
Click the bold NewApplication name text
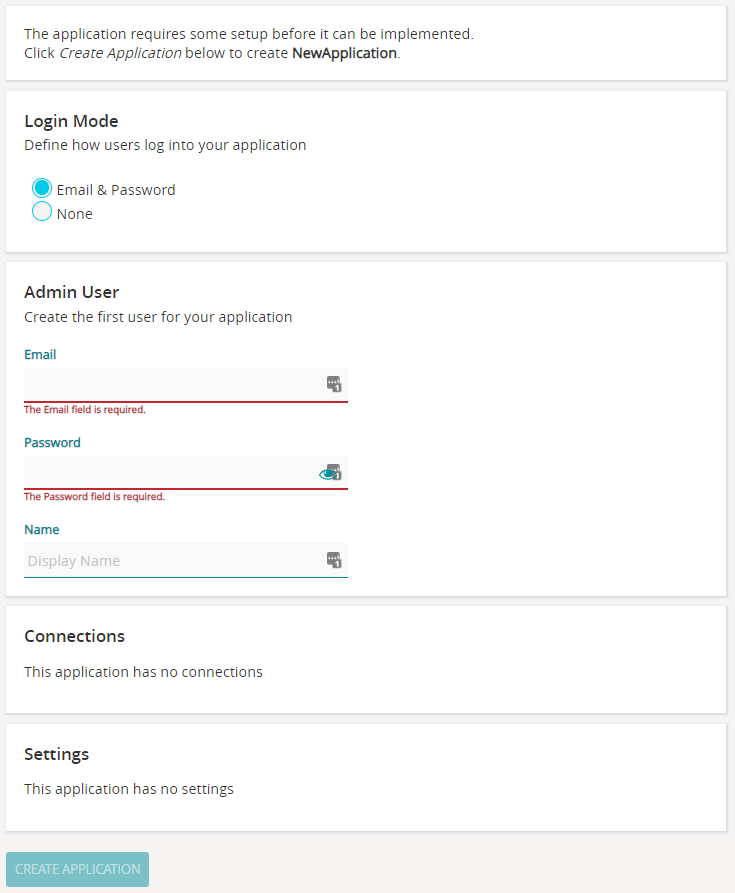(x=344, y=53)
